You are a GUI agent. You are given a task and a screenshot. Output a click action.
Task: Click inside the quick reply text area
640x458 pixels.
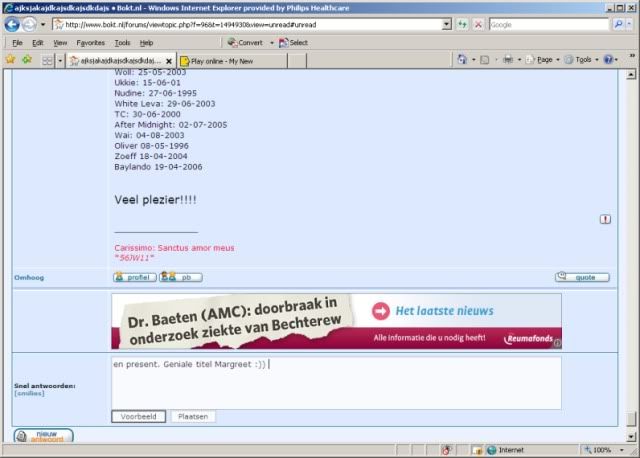336,383
